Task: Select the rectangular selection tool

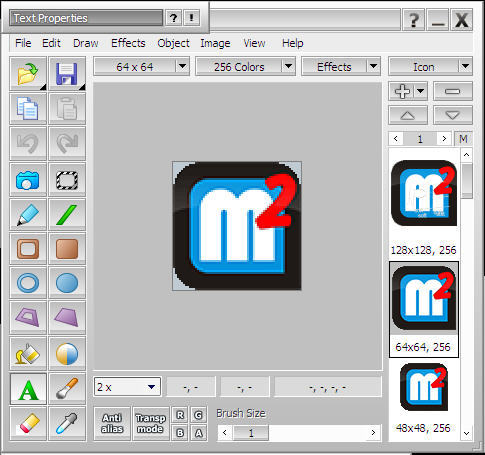Action: pyautogui.click(x=67, y=179)
